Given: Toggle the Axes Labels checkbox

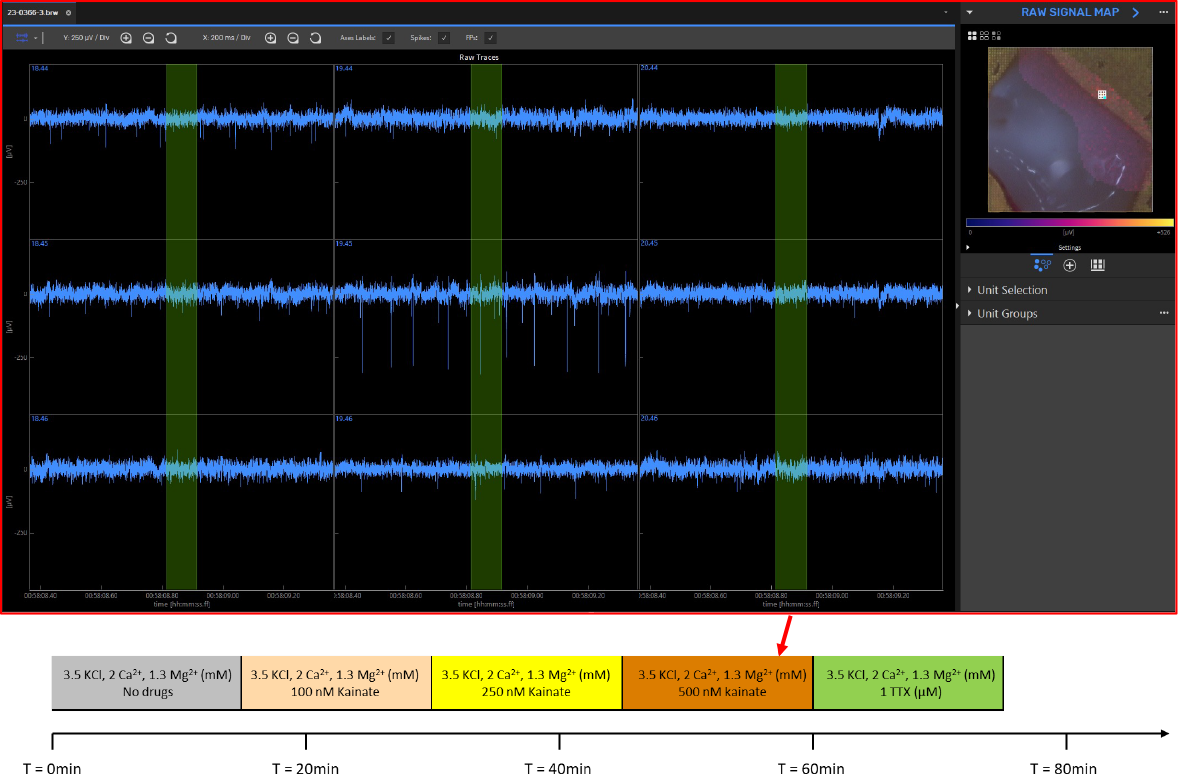Looking at the screenshot, I should coord(389,37).
